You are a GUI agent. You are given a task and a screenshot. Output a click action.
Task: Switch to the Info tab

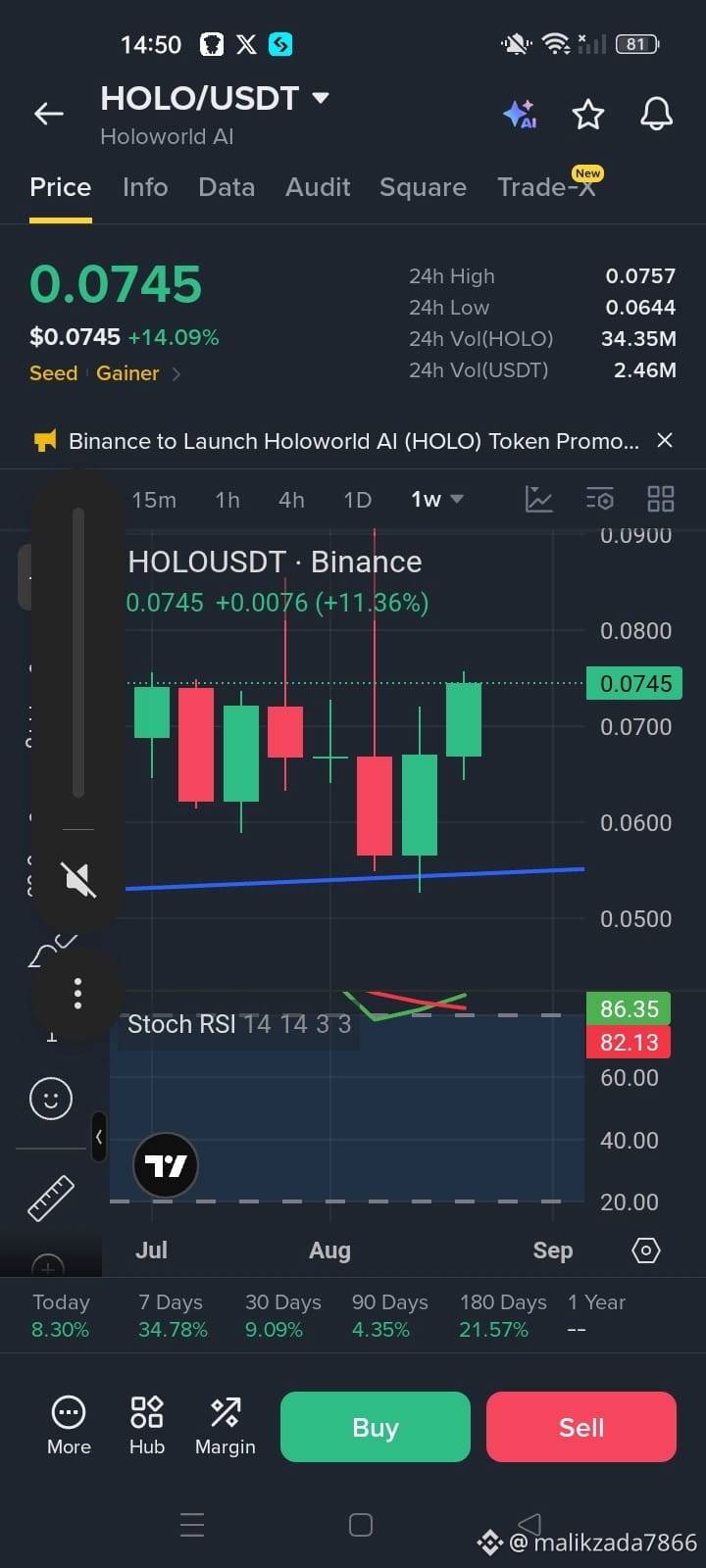click(x=145, y=187)
